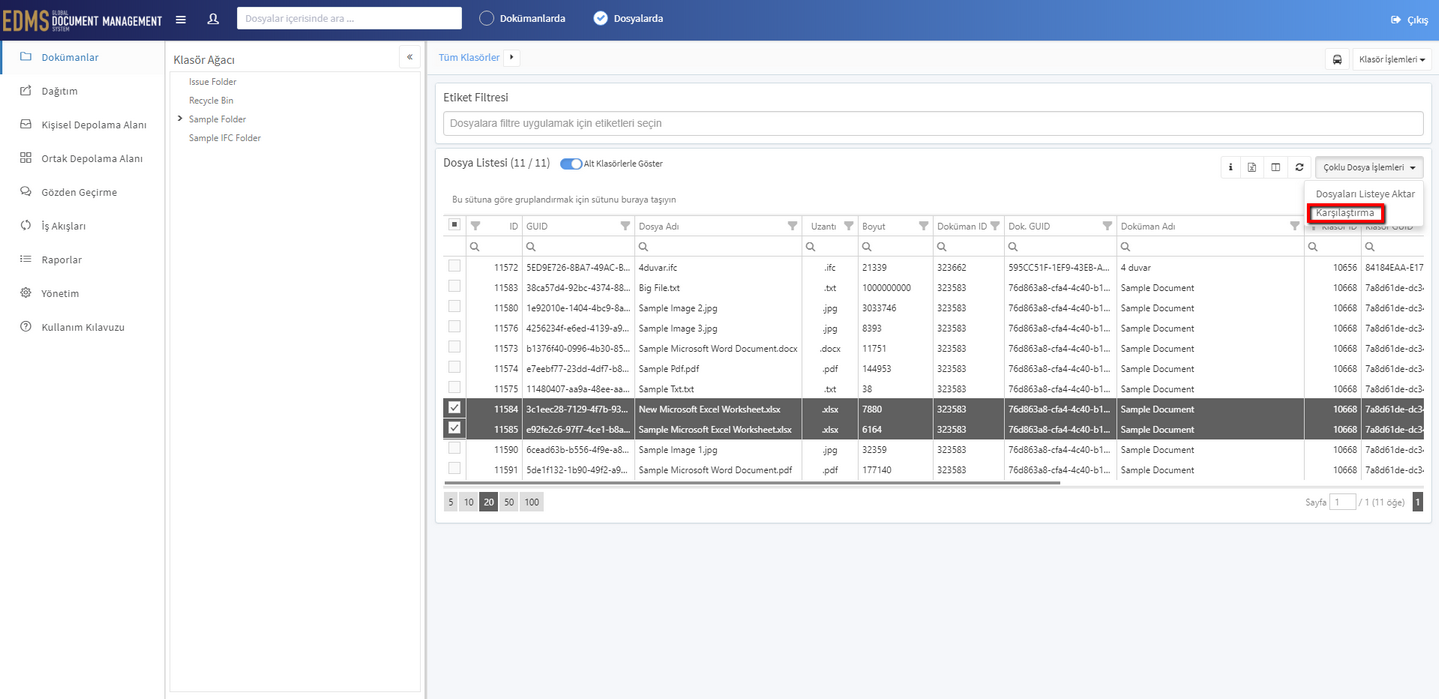Open filter icon for the ID column
This screenshot has height=699, width=1439.
(x=475, y=226)
